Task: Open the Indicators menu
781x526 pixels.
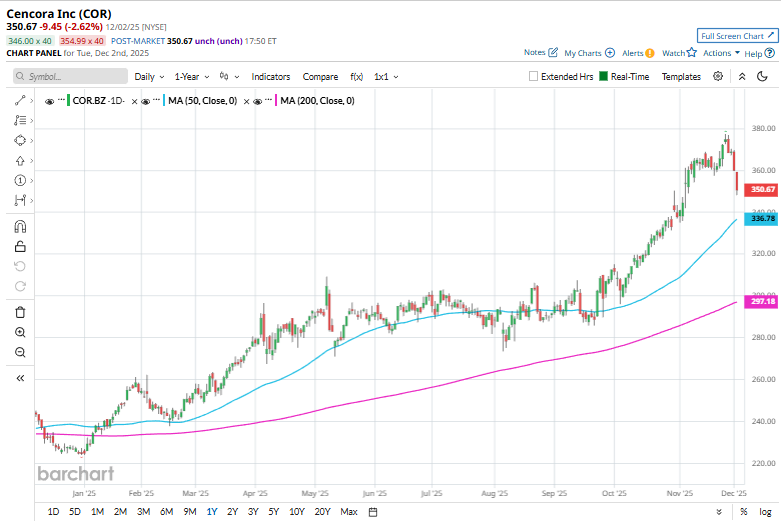Action: pyautogui.click(x=271, y=76)
